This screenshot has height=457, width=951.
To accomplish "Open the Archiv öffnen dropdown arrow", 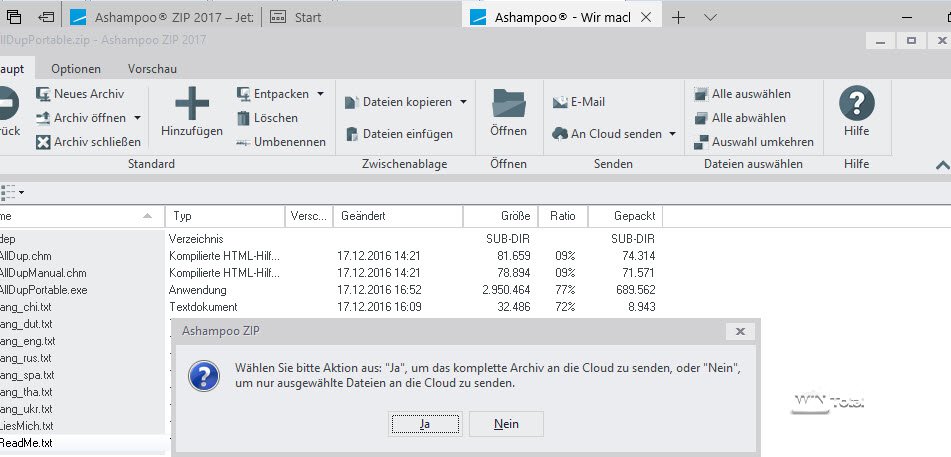I will pyautogui.click(x=137, y=118).
